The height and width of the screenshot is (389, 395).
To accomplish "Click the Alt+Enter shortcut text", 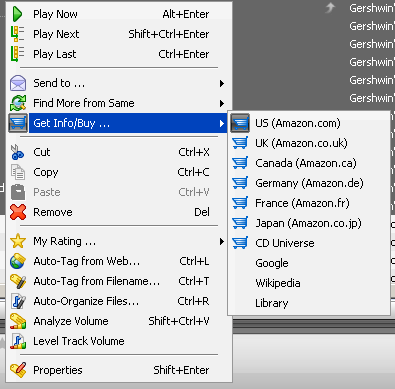I will 186,14.
